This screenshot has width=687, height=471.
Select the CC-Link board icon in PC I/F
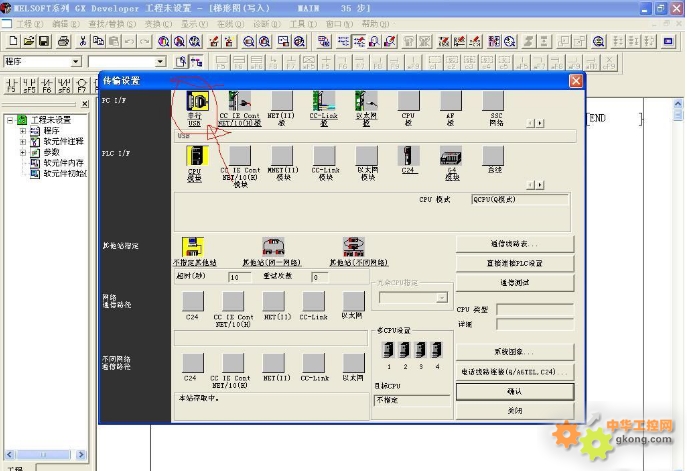pos(324,101)
